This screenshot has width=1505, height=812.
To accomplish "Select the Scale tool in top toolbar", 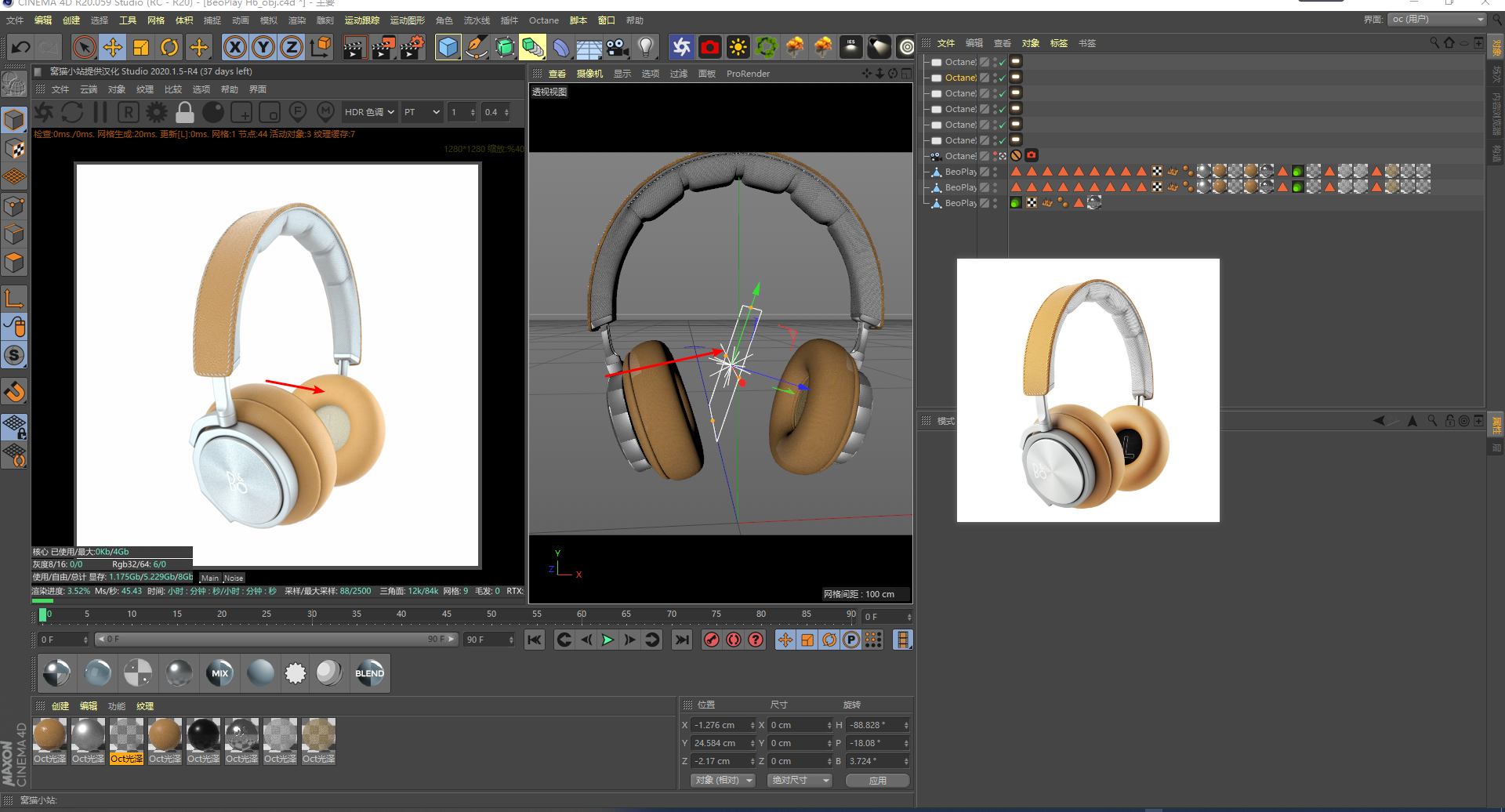I will point(141,48).
